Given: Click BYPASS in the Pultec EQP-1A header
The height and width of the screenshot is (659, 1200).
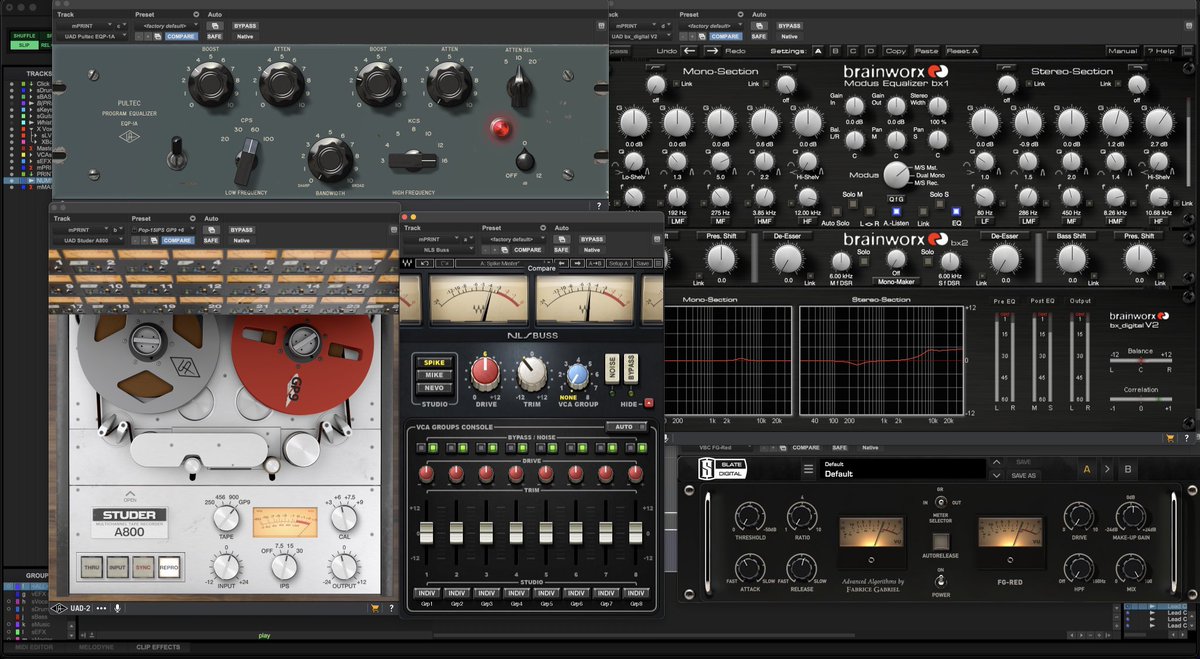Looking at the screenshot, I should (245, 25).
